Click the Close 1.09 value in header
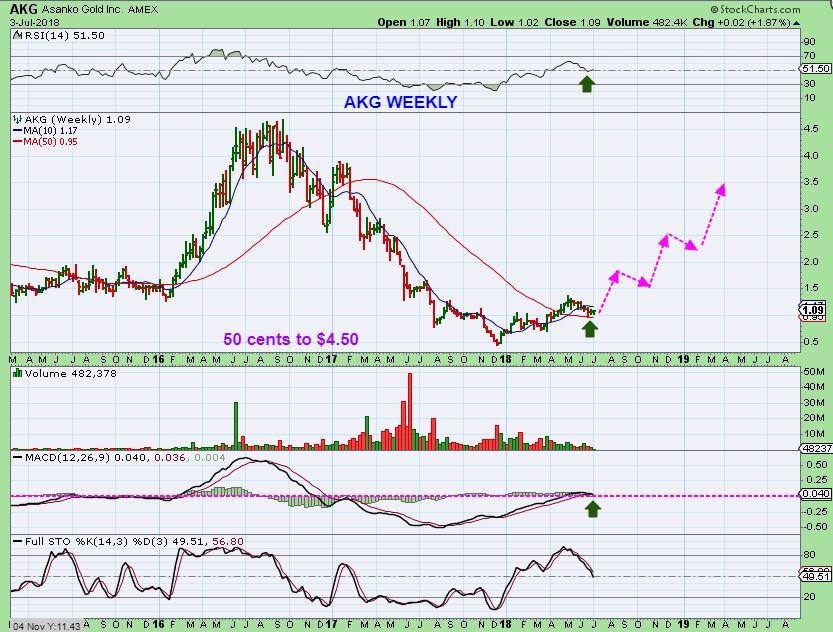The height and width of the screenshot is (632, 833). tap(572, 23)
